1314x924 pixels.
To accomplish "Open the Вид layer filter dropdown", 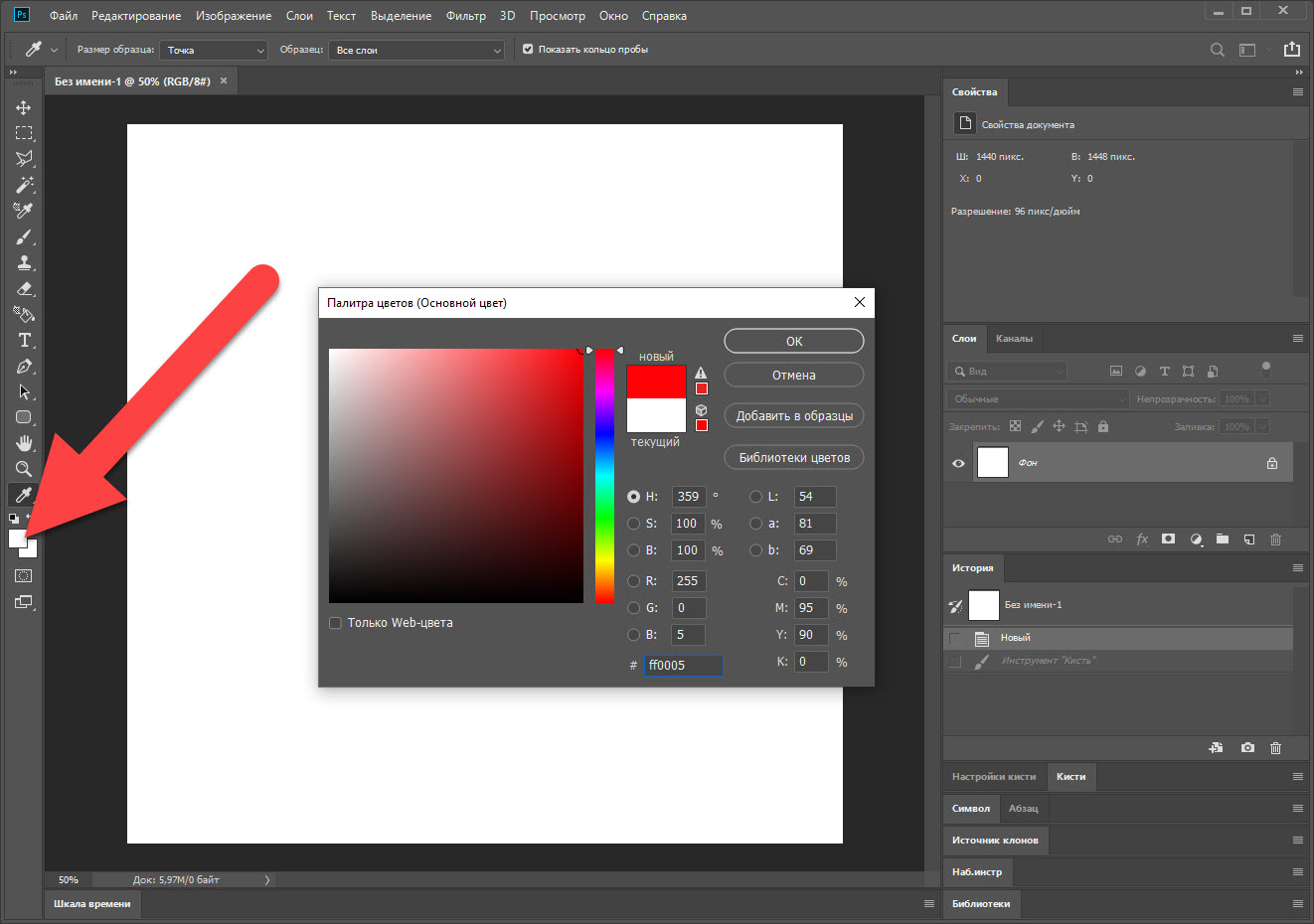I will pyautogui.click(x=1008, y=371).
